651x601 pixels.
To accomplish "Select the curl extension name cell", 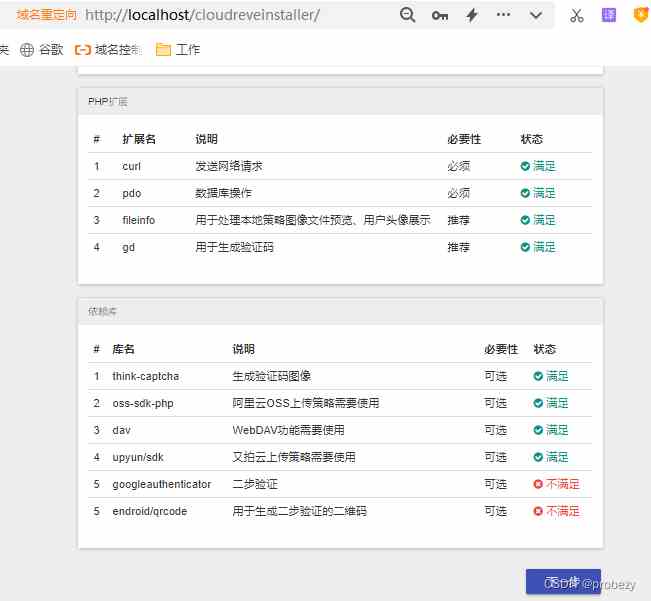I will 132,166.
